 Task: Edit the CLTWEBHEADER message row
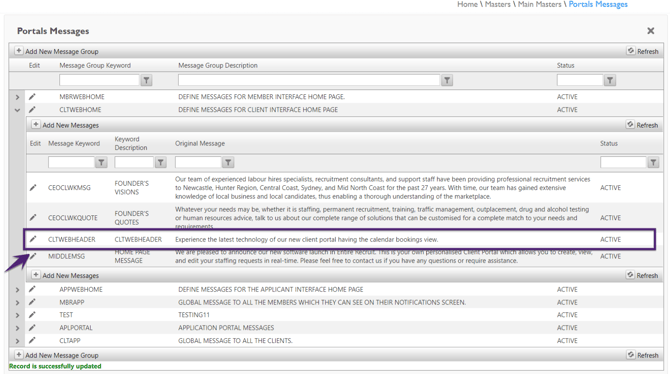[33, 239]
